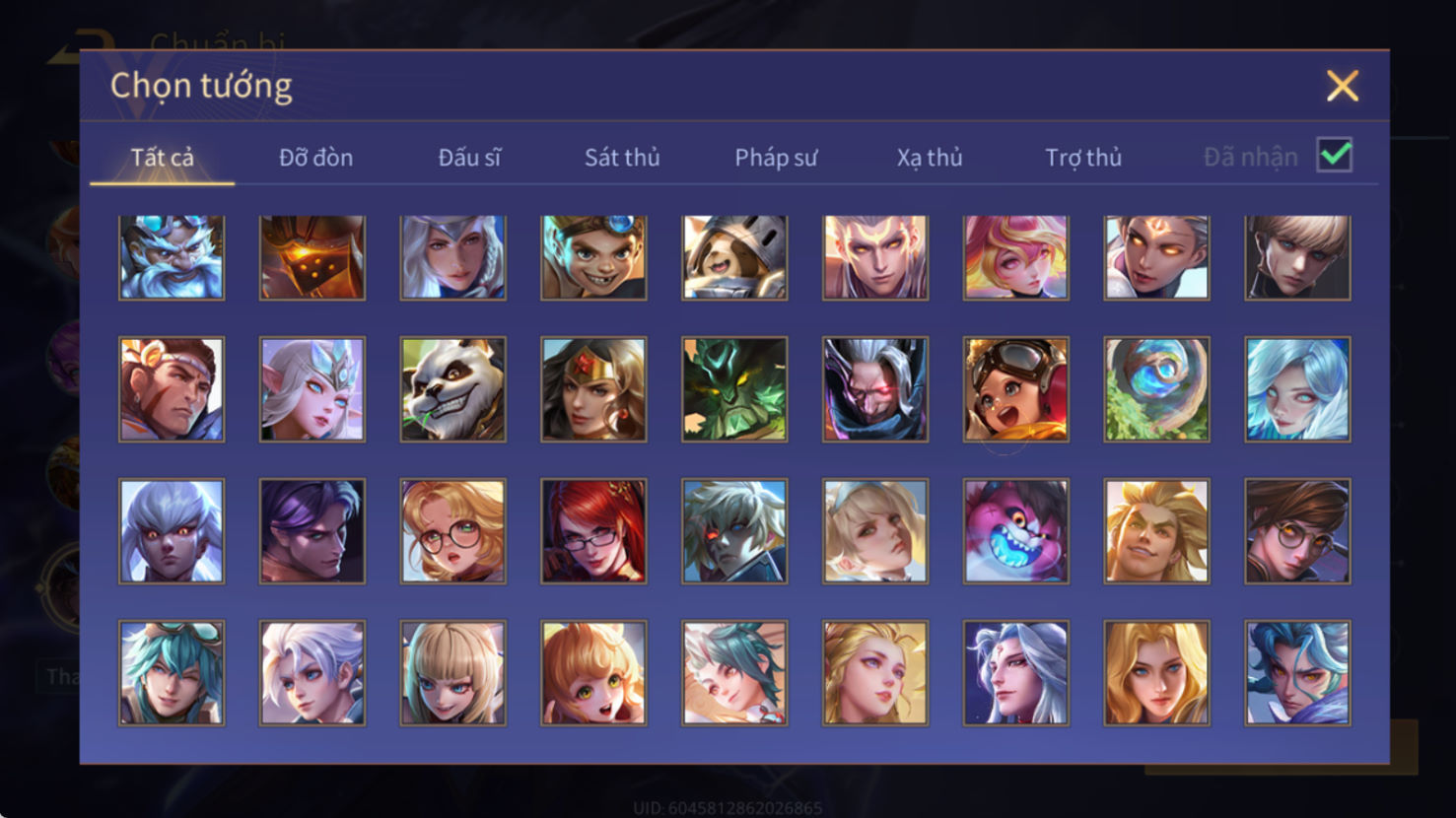Image resolution: width=1456 pixels, height=818 pixels.
Task: Choose the green glowing-eyed tree monster hero
Action: pyautogui.click(x=734, y=389)
